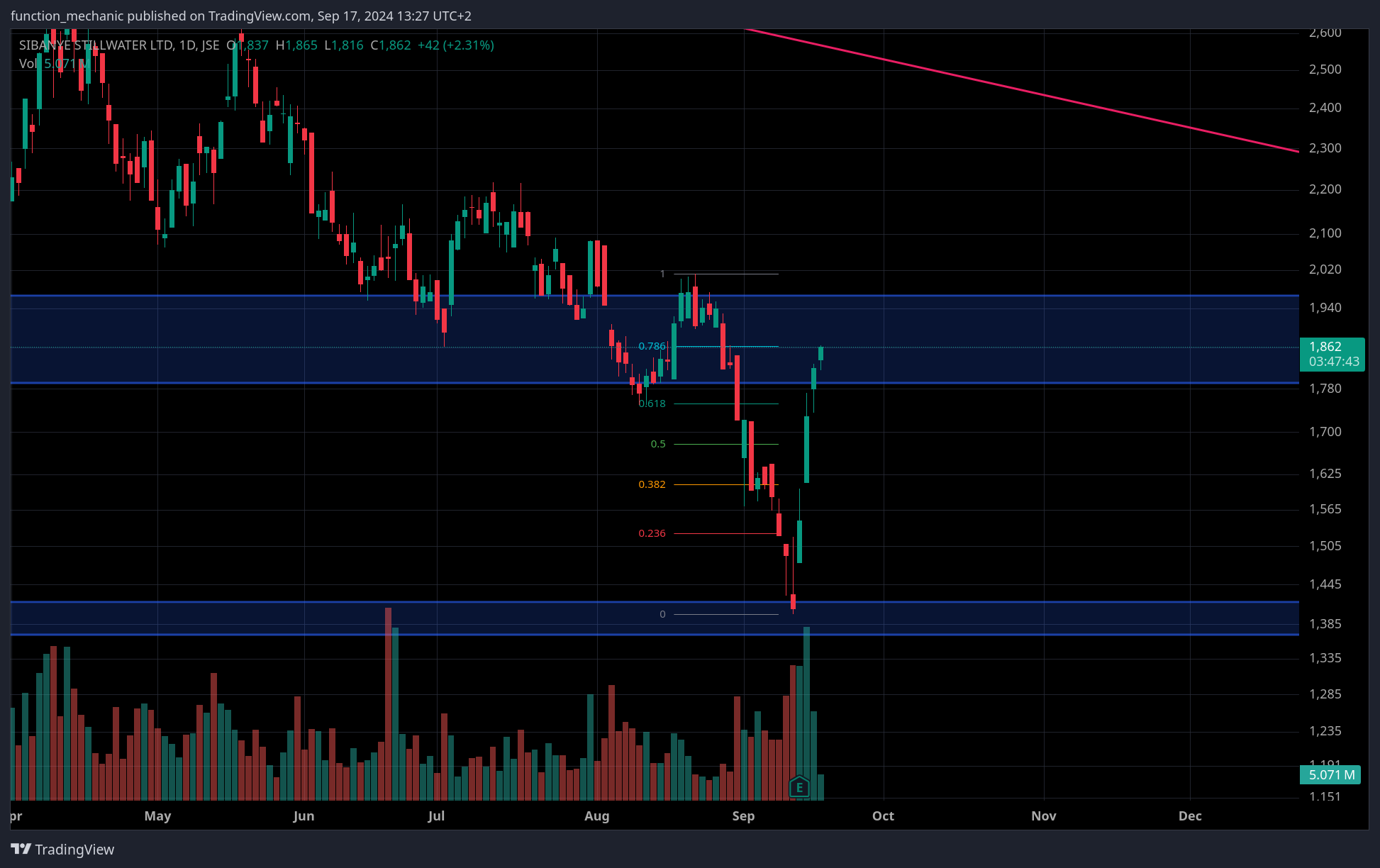Click the Jun label on time axis

pyautogui.click(x=304, y=816)
